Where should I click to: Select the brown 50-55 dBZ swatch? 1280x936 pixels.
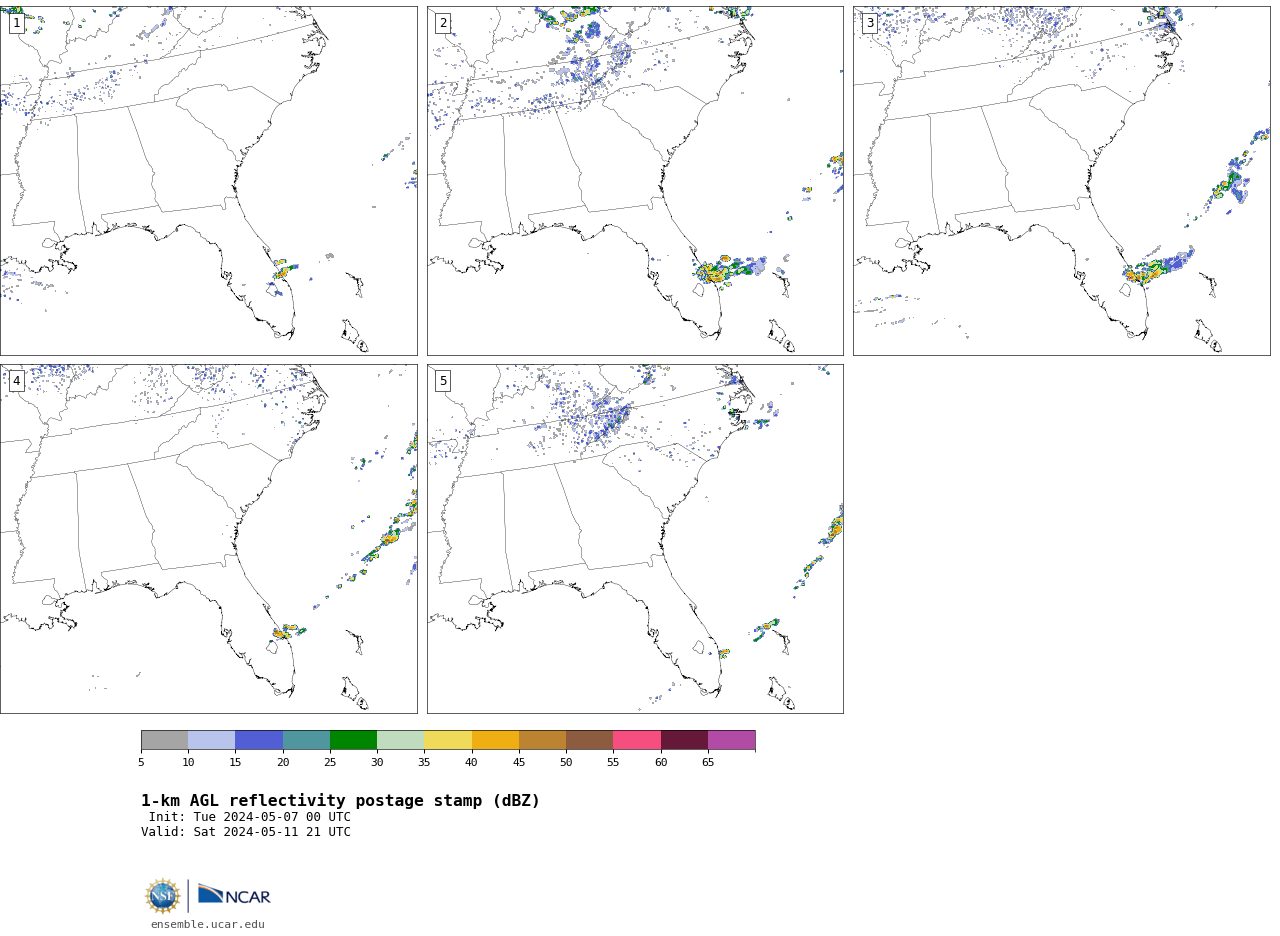(x=589, y=740)
